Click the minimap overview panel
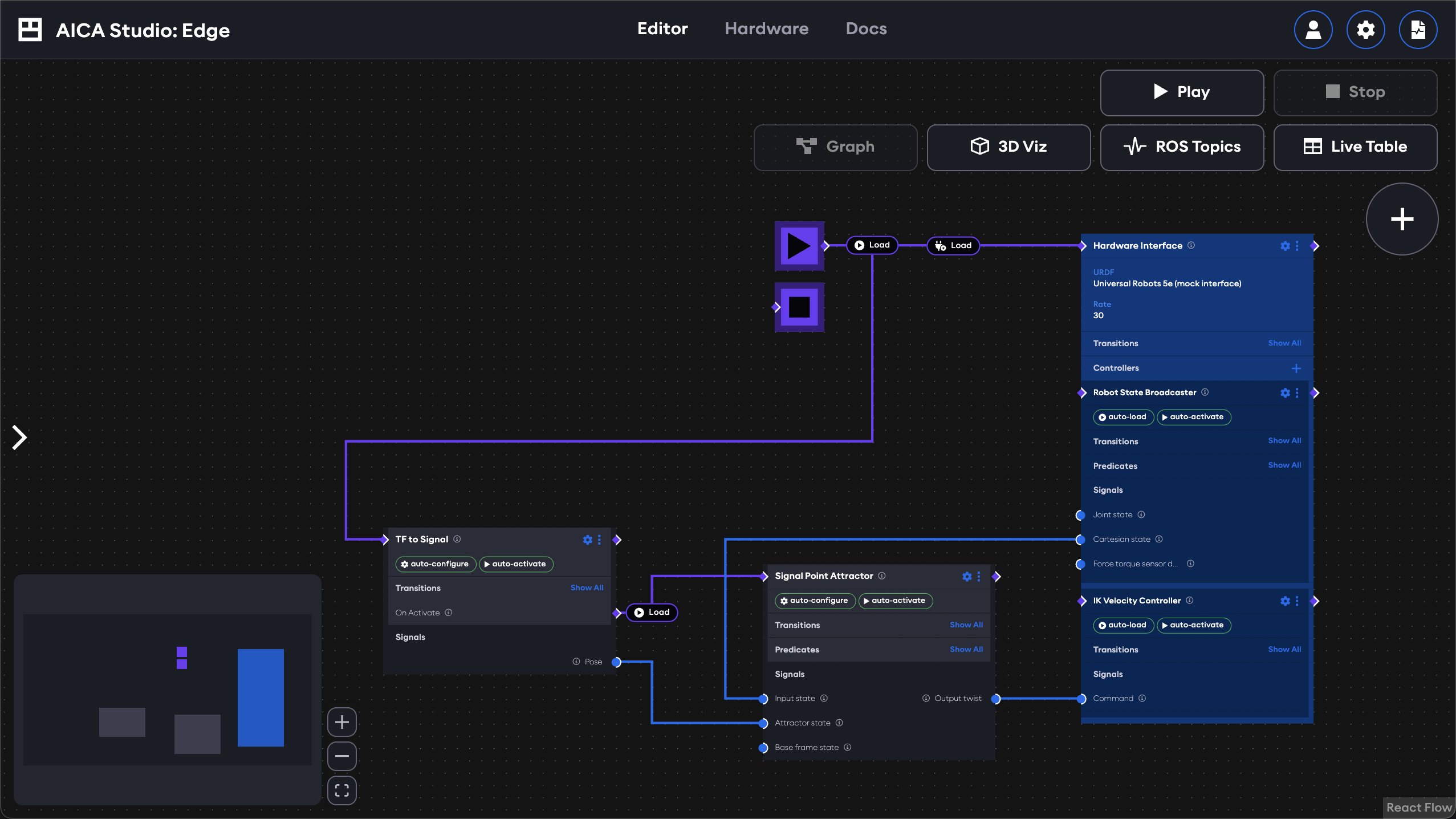Image resolution: width=1456 pixels, height=819 pixels. (x=168, y=690)
